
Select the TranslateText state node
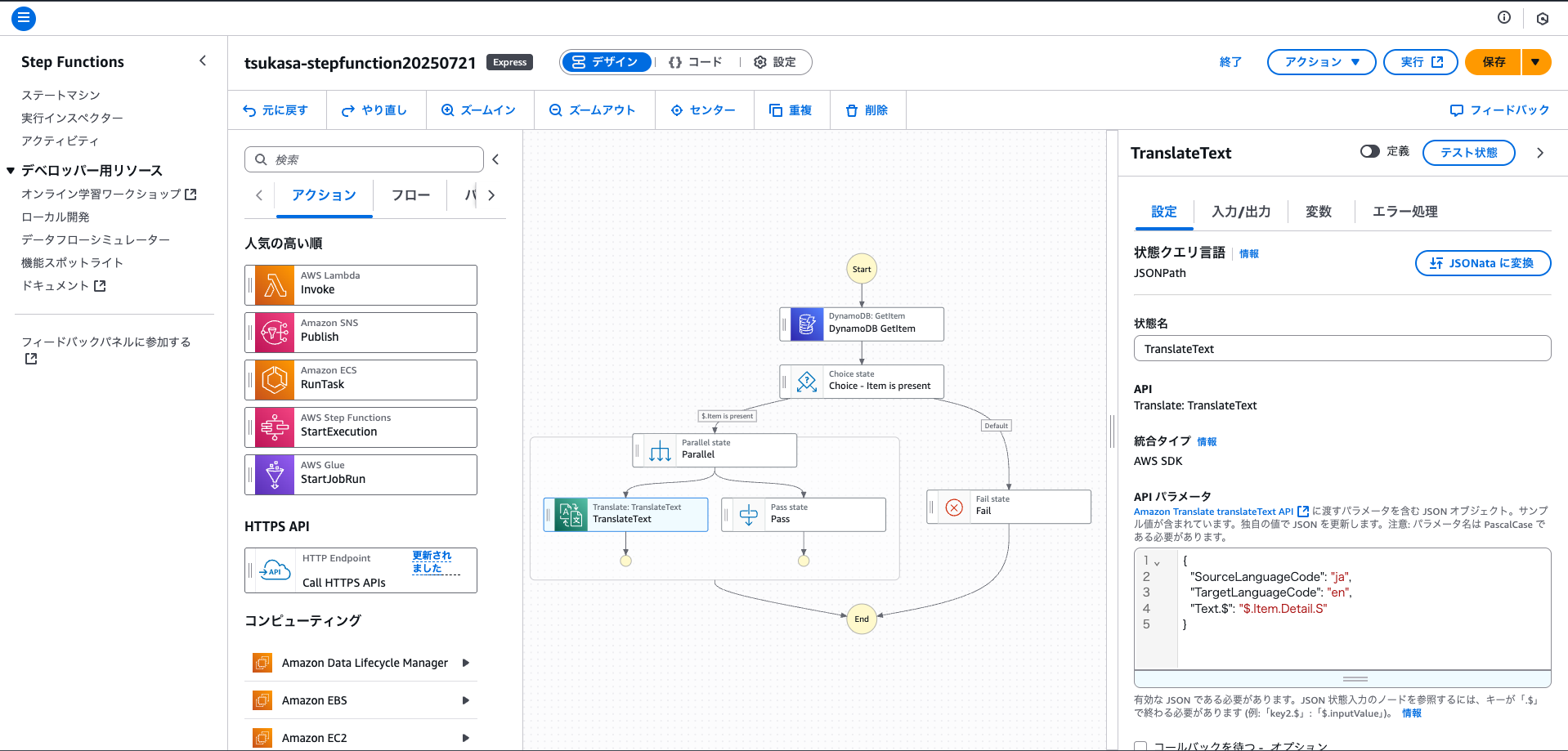tap(625, 515)
